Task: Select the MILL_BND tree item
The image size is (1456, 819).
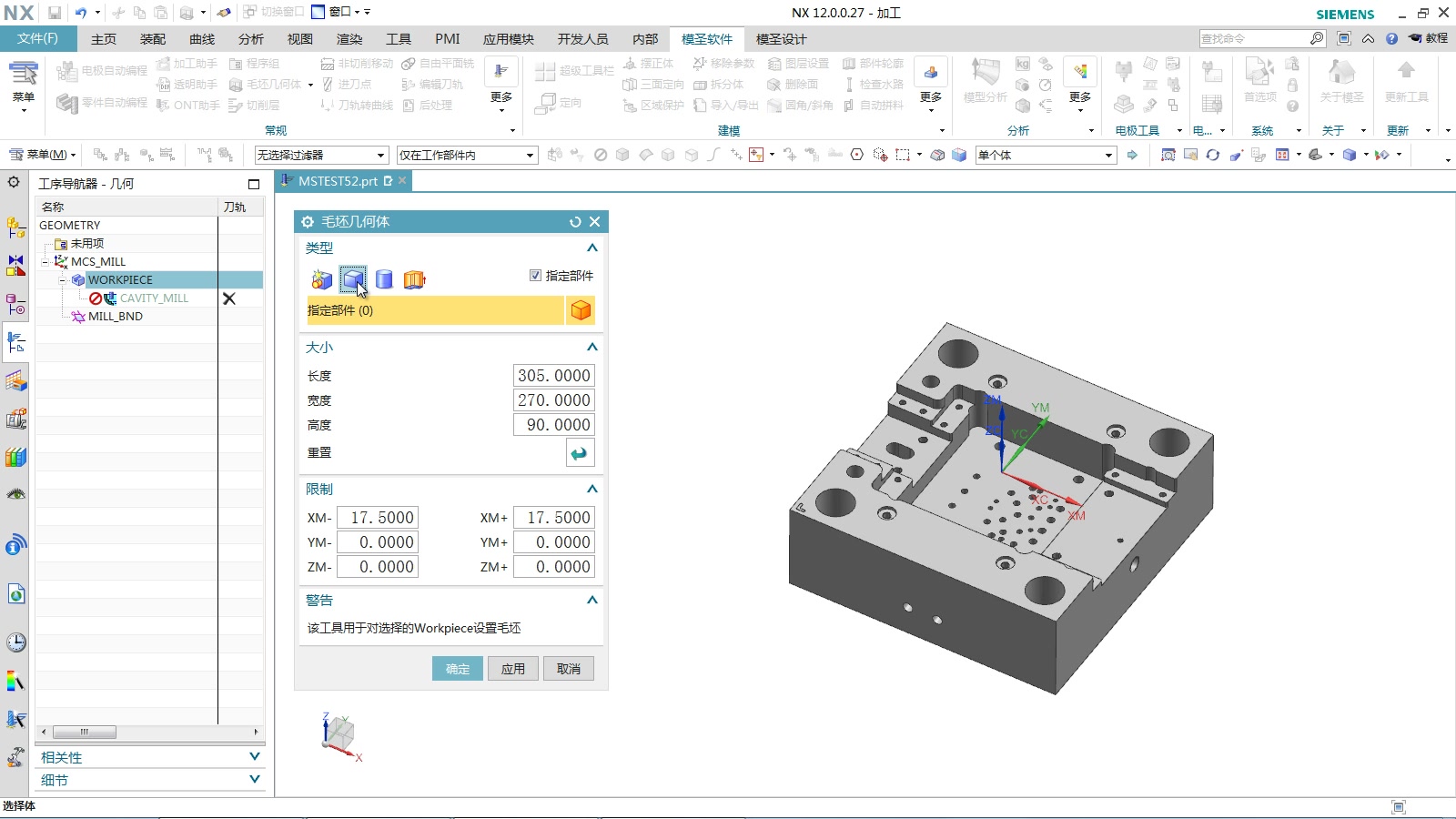Action: click(116, 317)
